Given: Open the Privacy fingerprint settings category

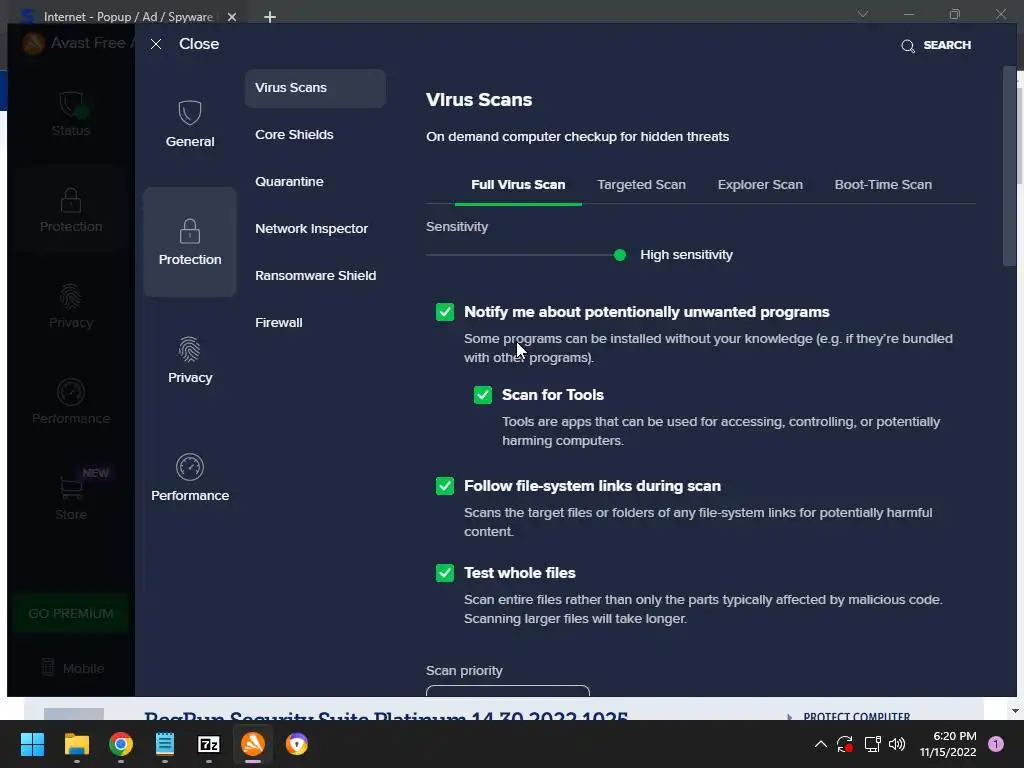Looking at the screenshot, I should [189, 349].
